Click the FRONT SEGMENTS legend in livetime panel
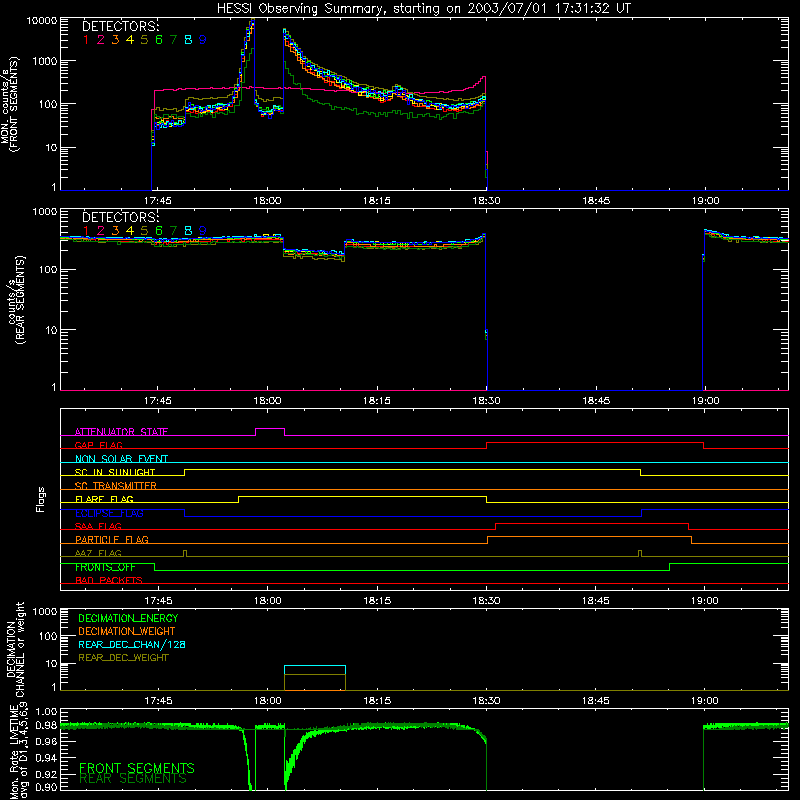 tap(137, 768)
